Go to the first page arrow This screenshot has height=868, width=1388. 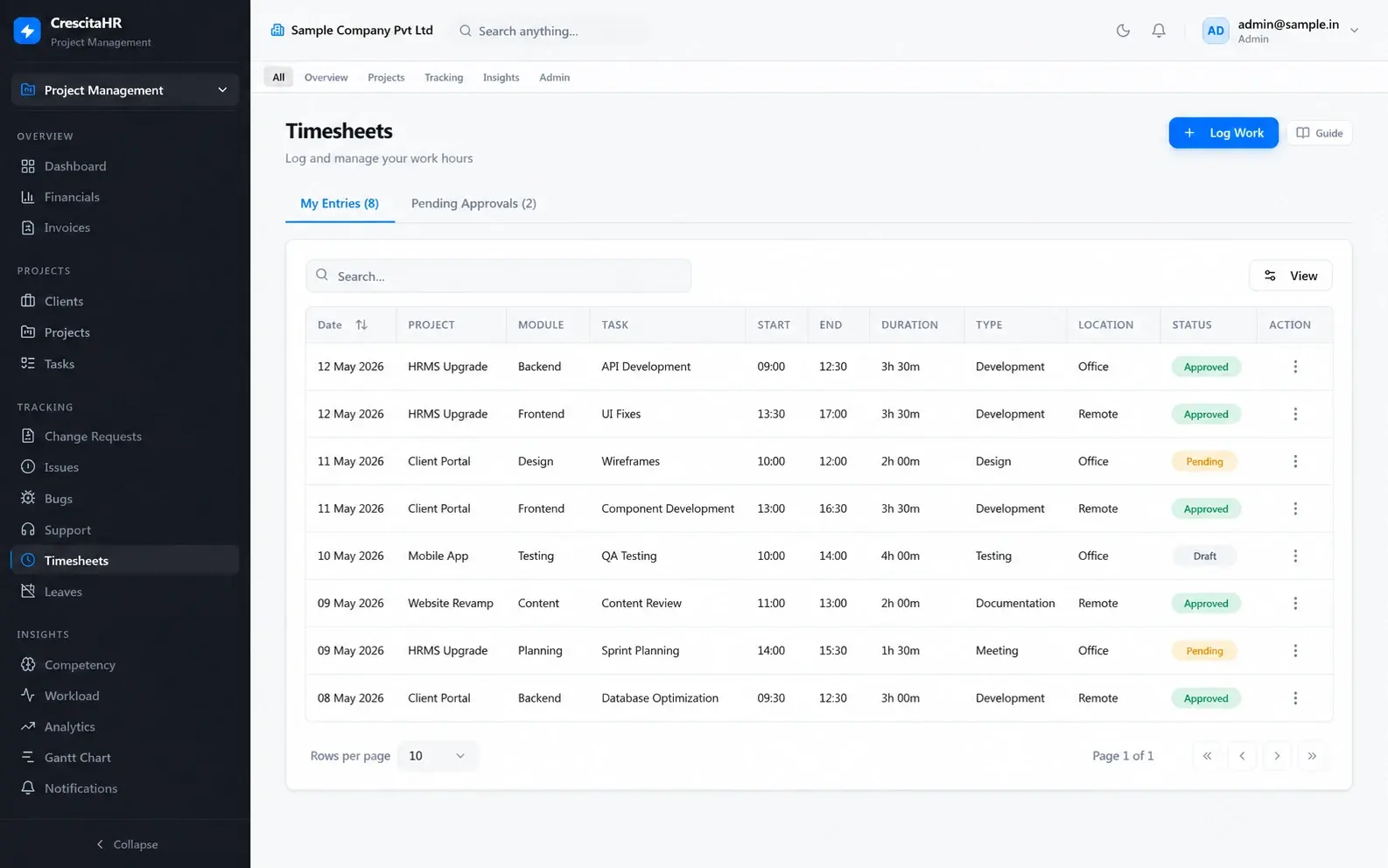[x=1207, y=756]
